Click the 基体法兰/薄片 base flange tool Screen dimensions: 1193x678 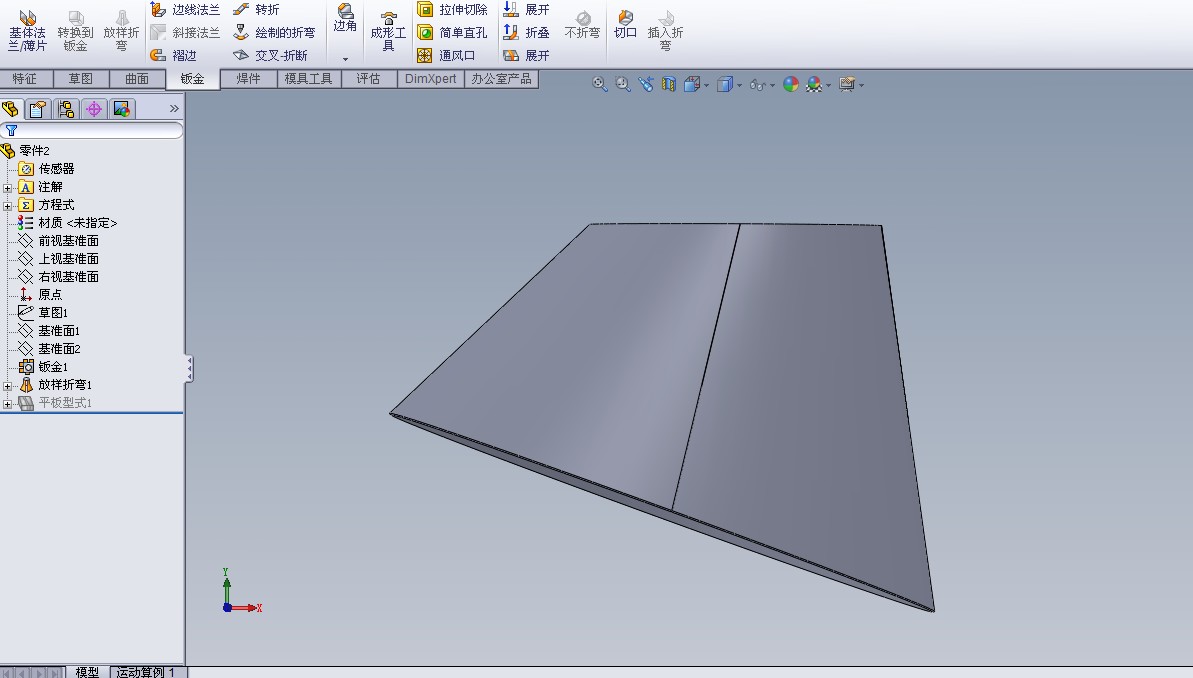[x=27, y=30]
